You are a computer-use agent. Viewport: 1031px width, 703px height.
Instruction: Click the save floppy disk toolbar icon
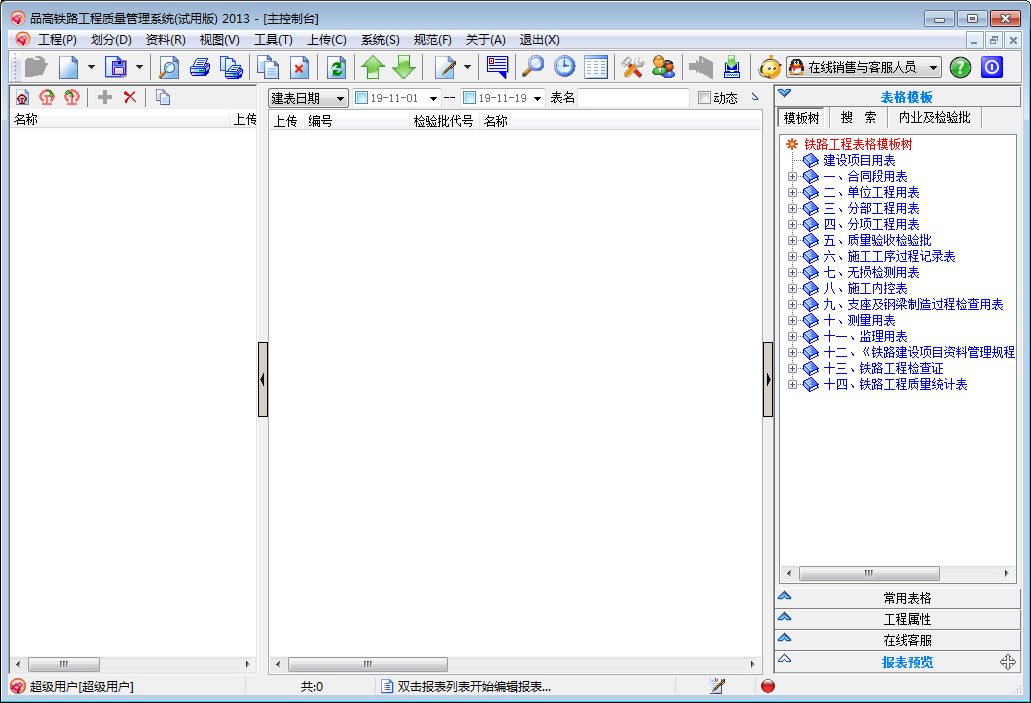point(117,67)
